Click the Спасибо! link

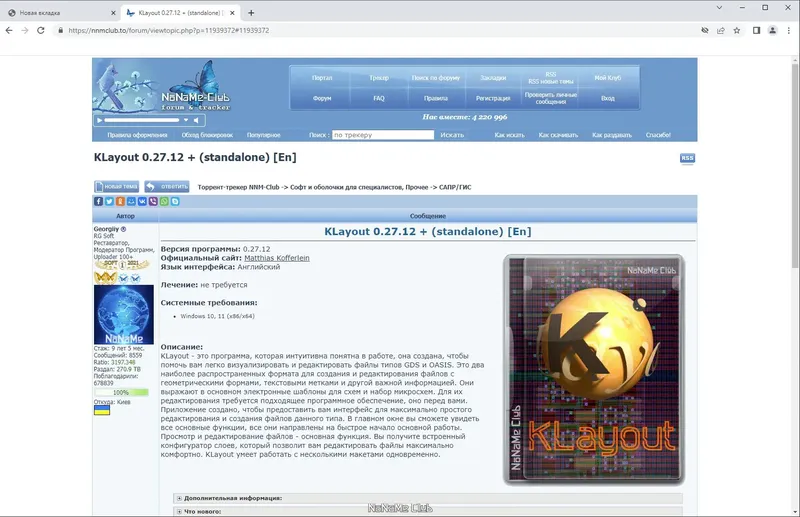[x=658, y=135]
